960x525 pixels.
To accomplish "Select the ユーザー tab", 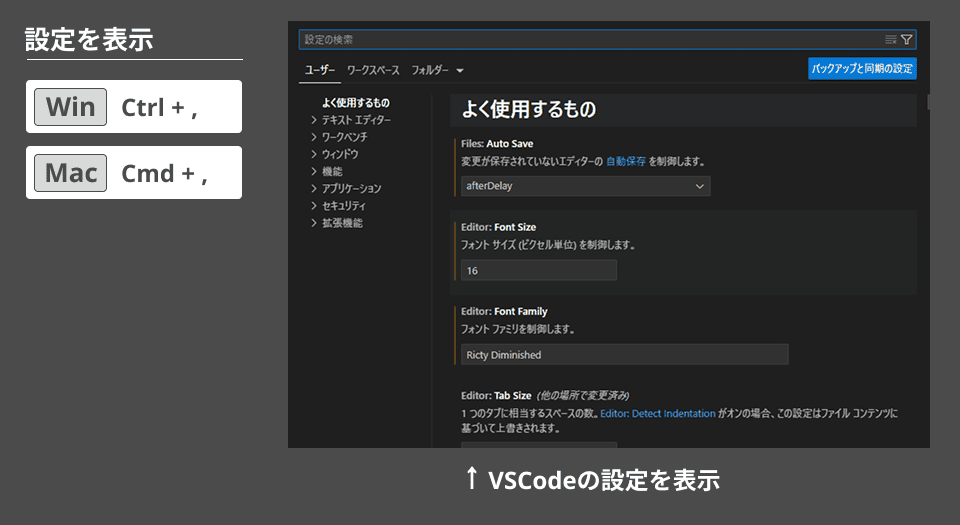I will coord(320,70).
